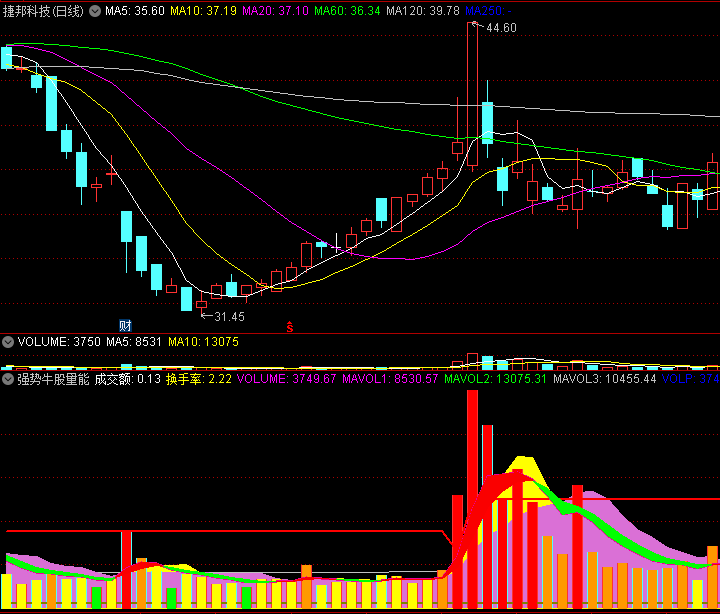Click volume panel MA10: 13075 label
720x614 pixels.
[x=203, y=342]
